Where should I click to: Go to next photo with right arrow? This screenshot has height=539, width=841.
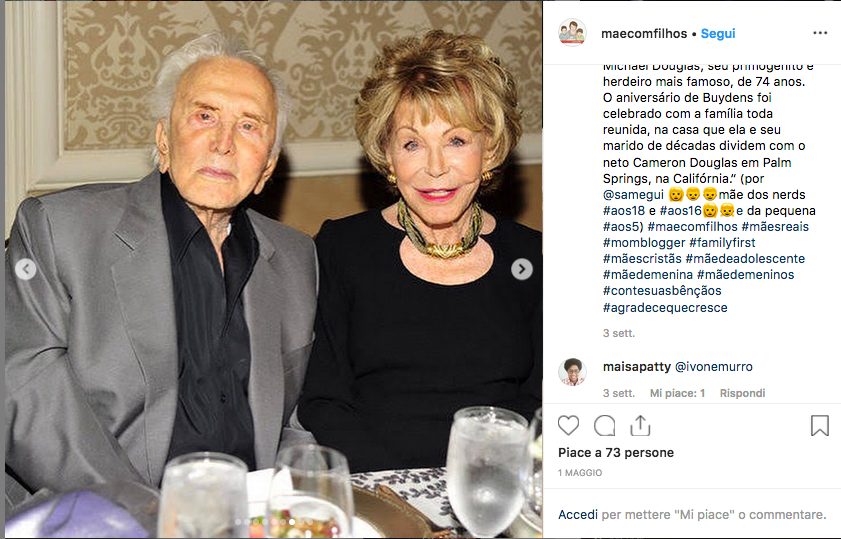coord(522,269)
